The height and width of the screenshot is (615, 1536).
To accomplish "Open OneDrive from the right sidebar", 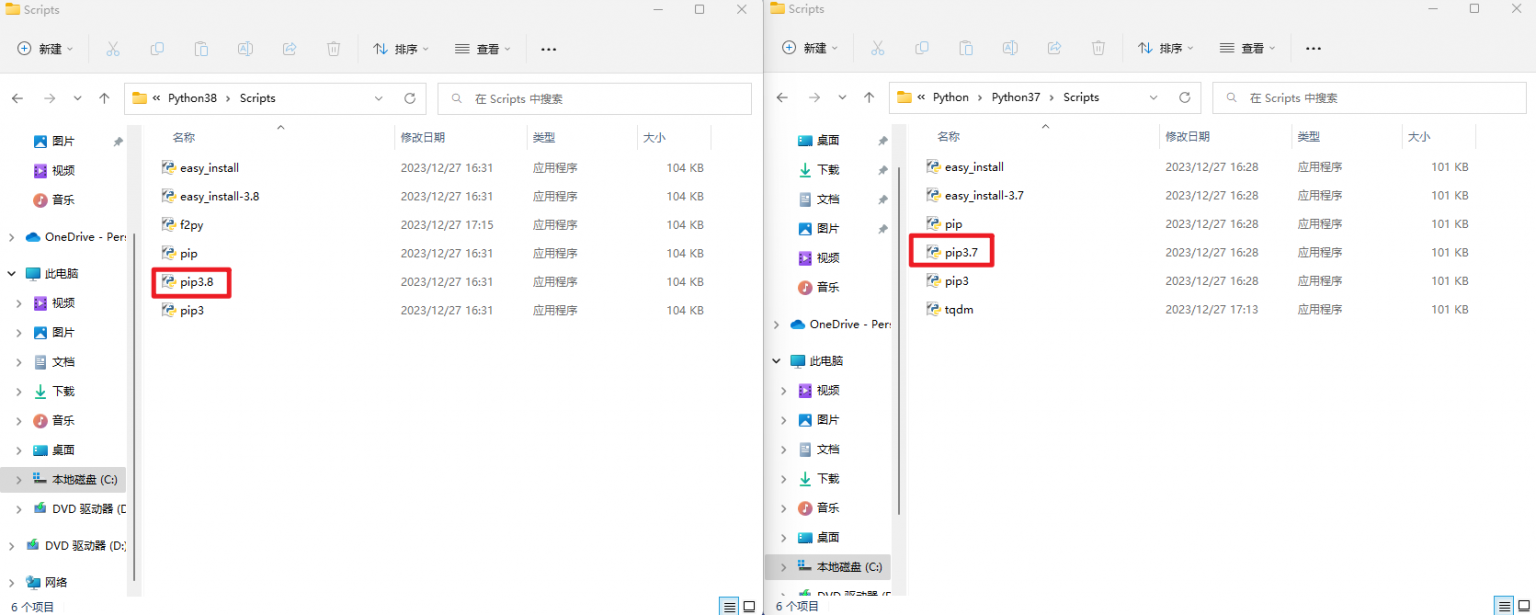I will pos(843,324).
